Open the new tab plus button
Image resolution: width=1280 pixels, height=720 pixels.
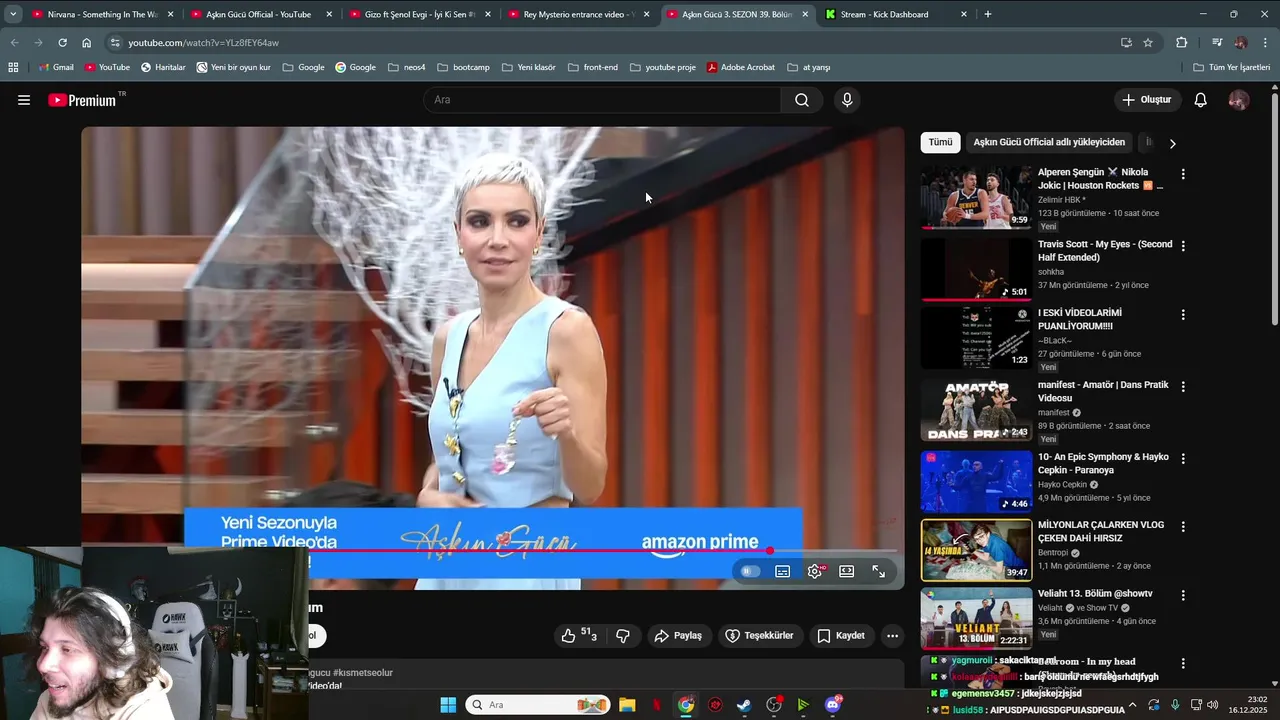point(988,14)
